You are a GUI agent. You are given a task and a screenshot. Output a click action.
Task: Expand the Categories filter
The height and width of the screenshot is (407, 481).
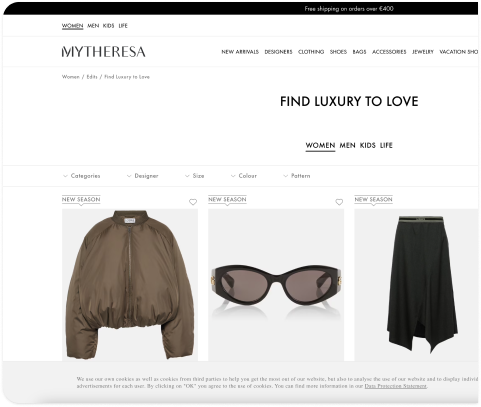click(x=82, y=176)
